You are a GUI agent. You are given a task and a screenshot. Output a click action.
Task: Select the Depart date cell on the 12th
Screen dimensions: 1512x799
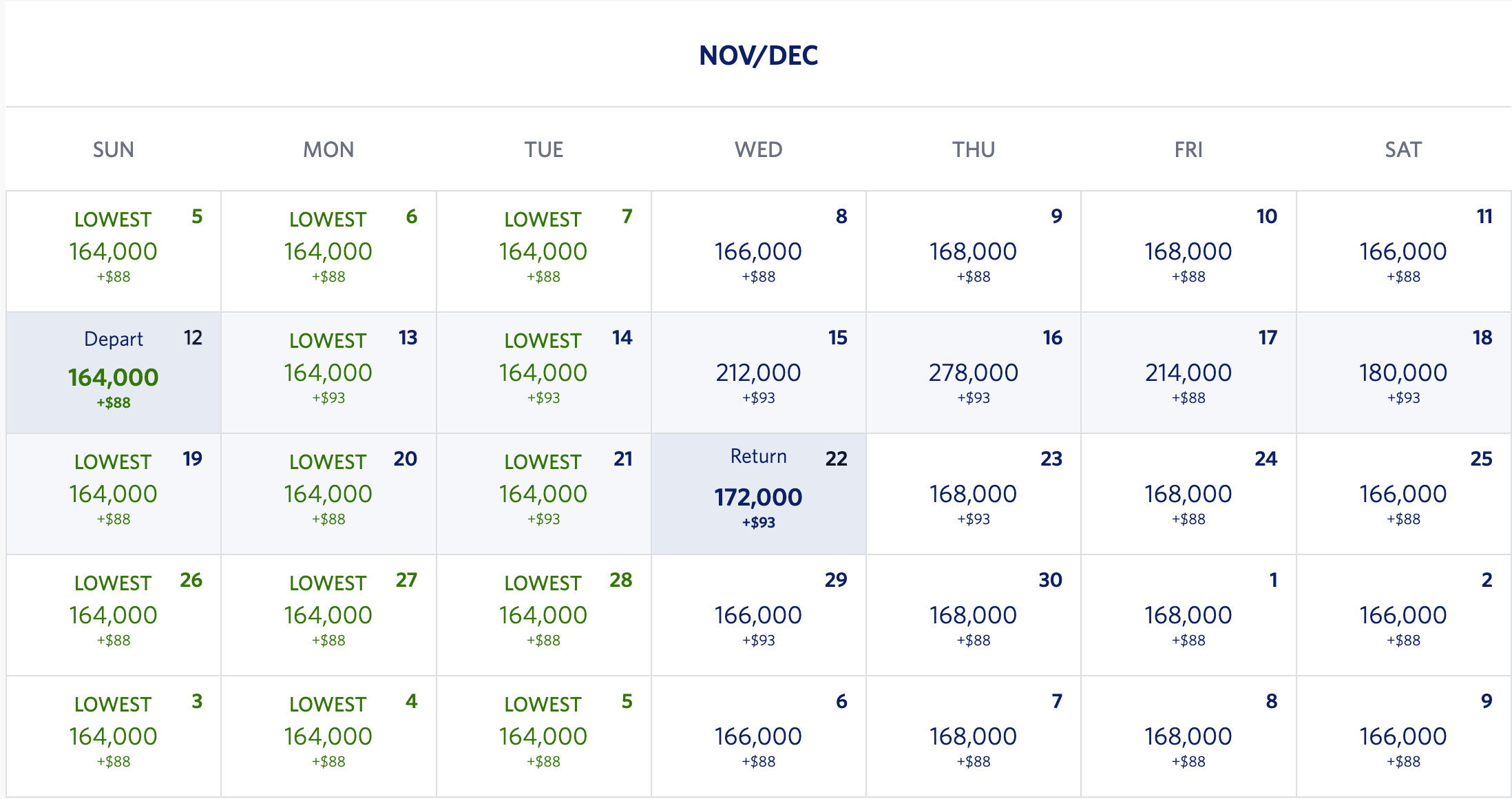(114, 373)
